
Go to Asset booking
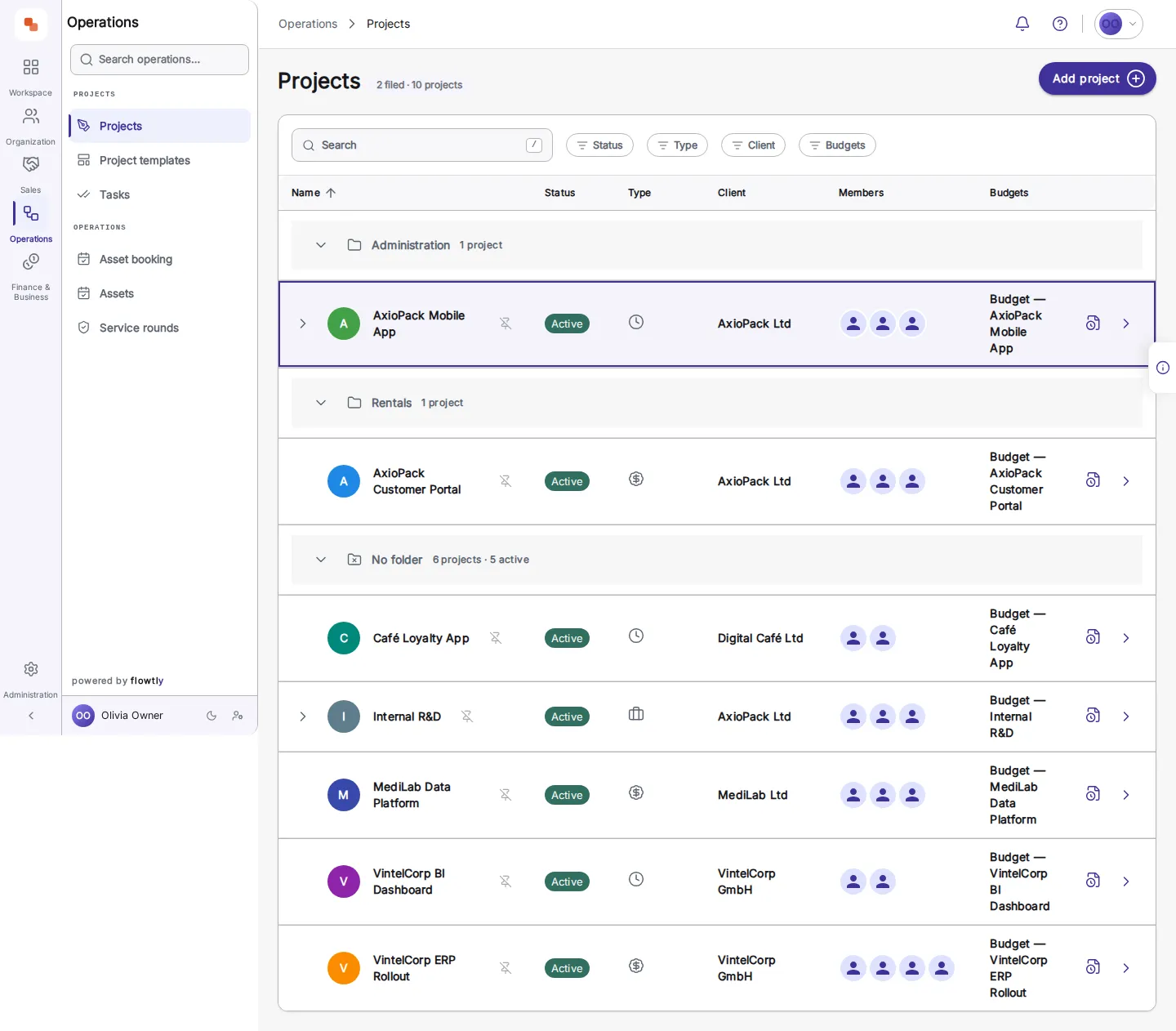coord(160,259)
